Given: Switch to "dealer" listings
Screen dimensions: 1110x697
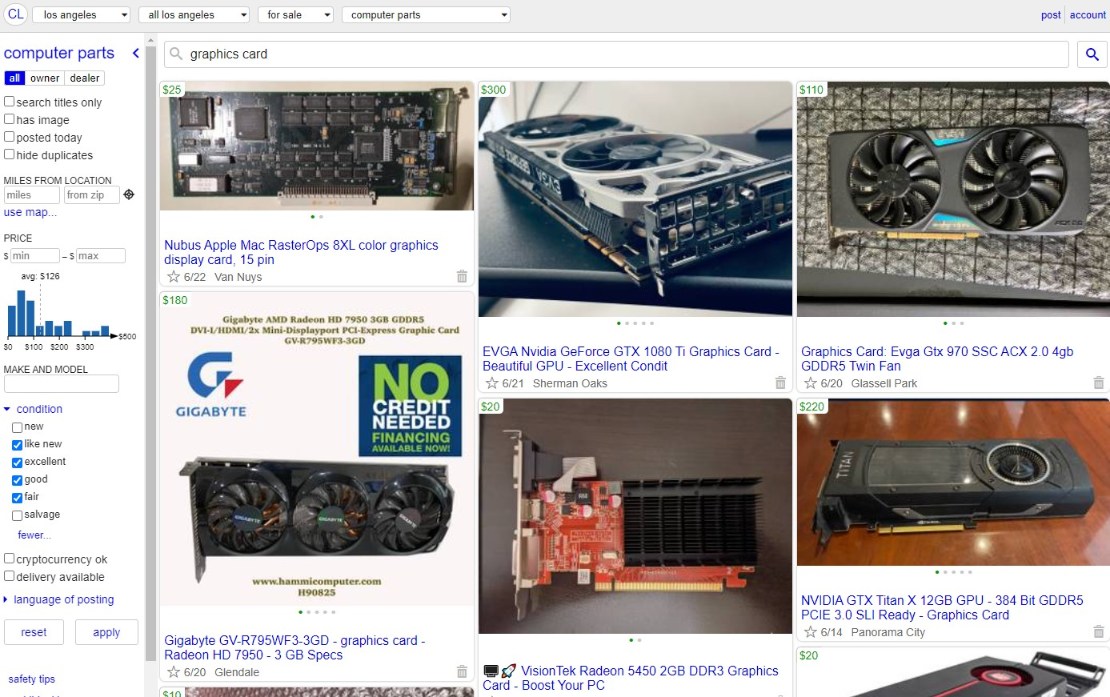Looking at the screenshot, I should coord(85,77).
